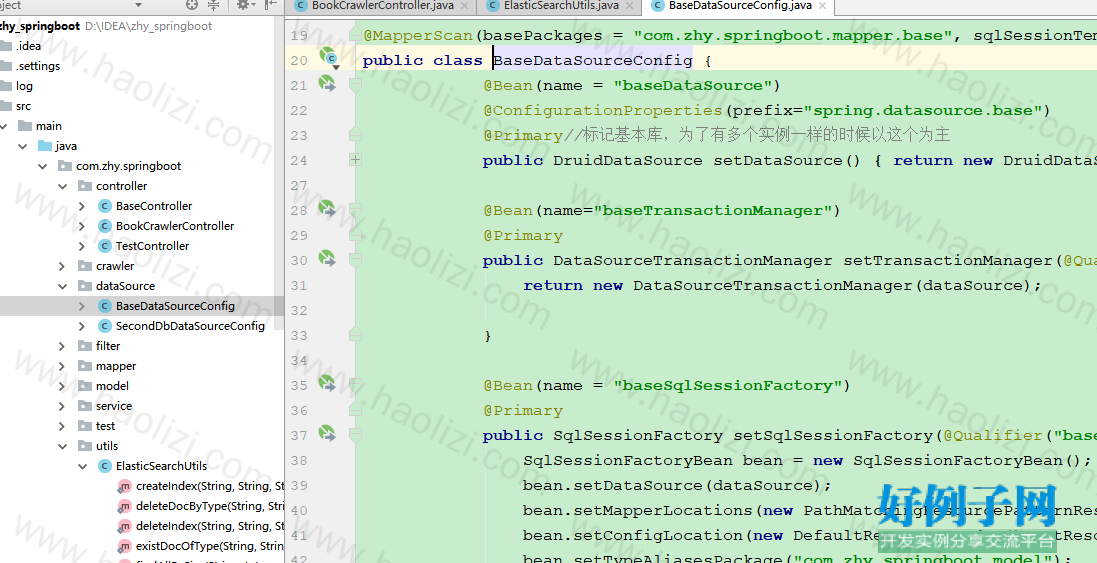1097x563 pixels.
Task: Click the method icon of deleteIndex
Action: point(125,526)
